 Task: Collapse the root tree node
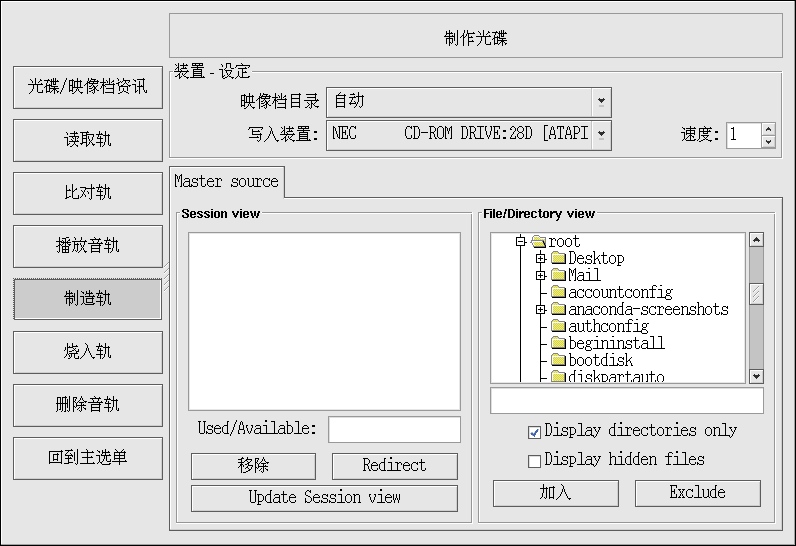tap(520, 241)
